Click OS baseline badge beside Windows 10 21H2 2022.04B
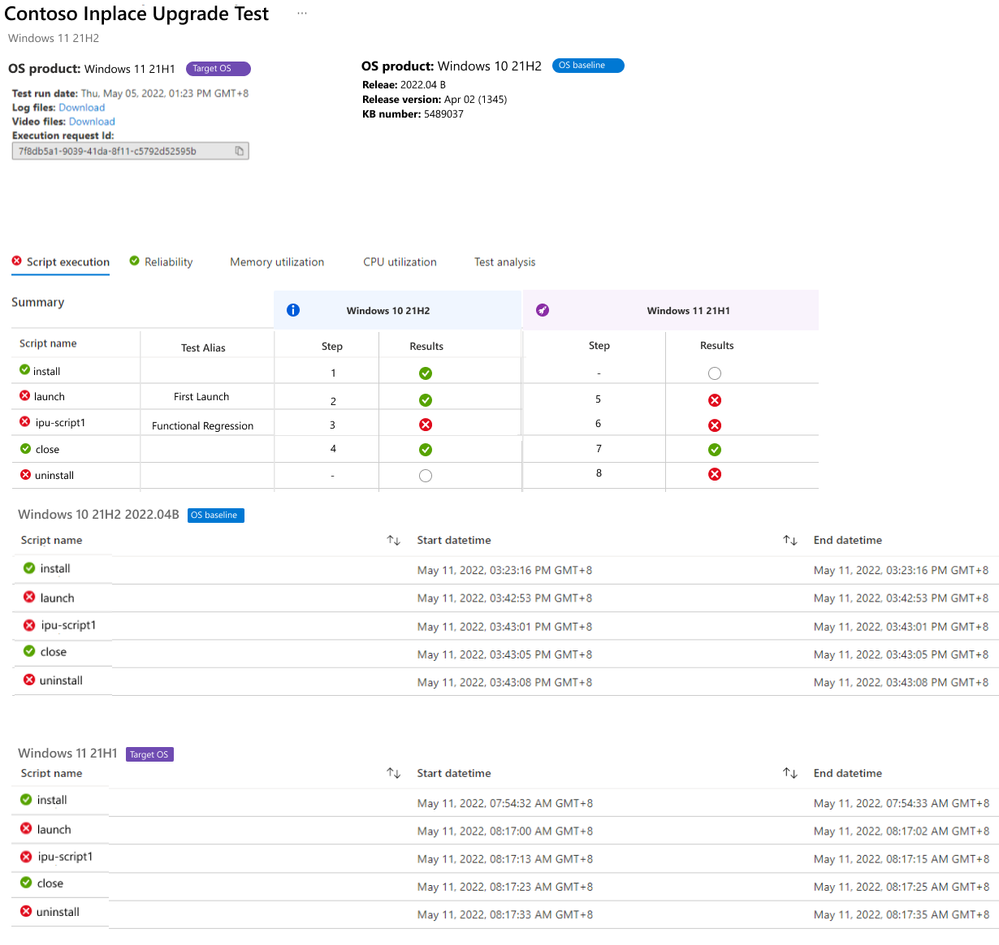Screen dimensions: 999x945 pyautogui.click(x=215, y=515)
